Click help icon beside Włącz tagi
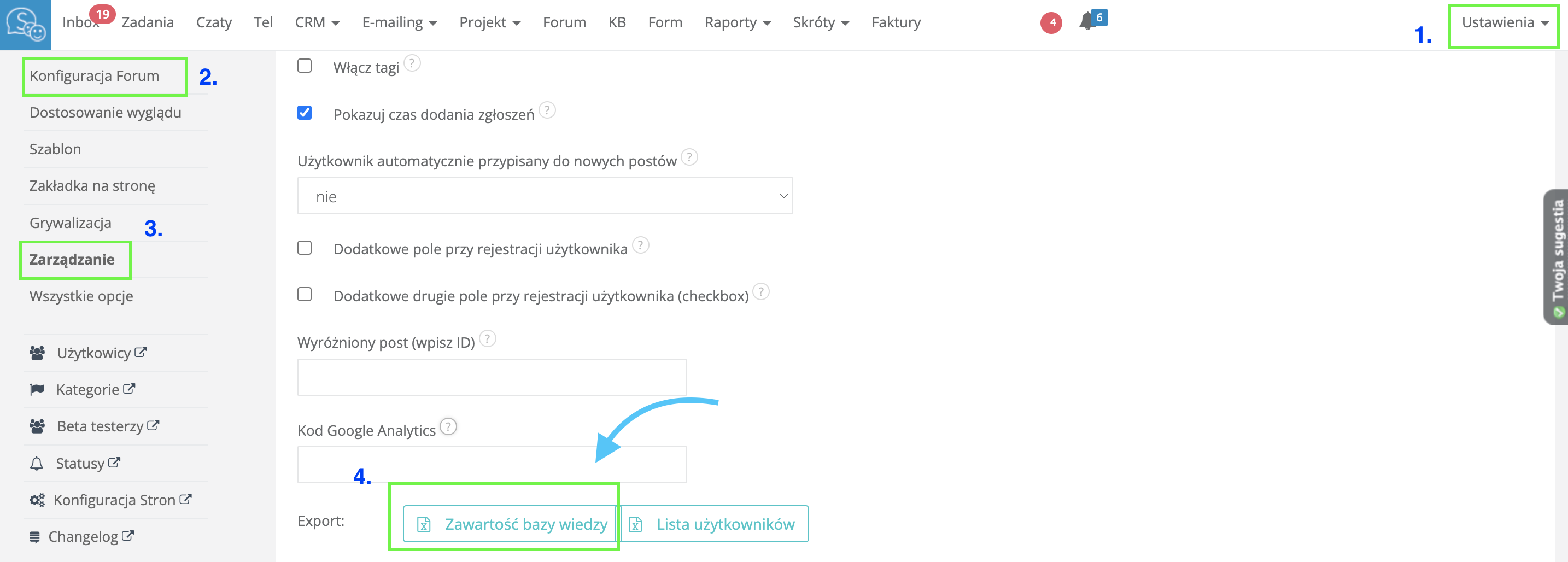The height and width of the screenshot is (562, 1568). point(412,63)
